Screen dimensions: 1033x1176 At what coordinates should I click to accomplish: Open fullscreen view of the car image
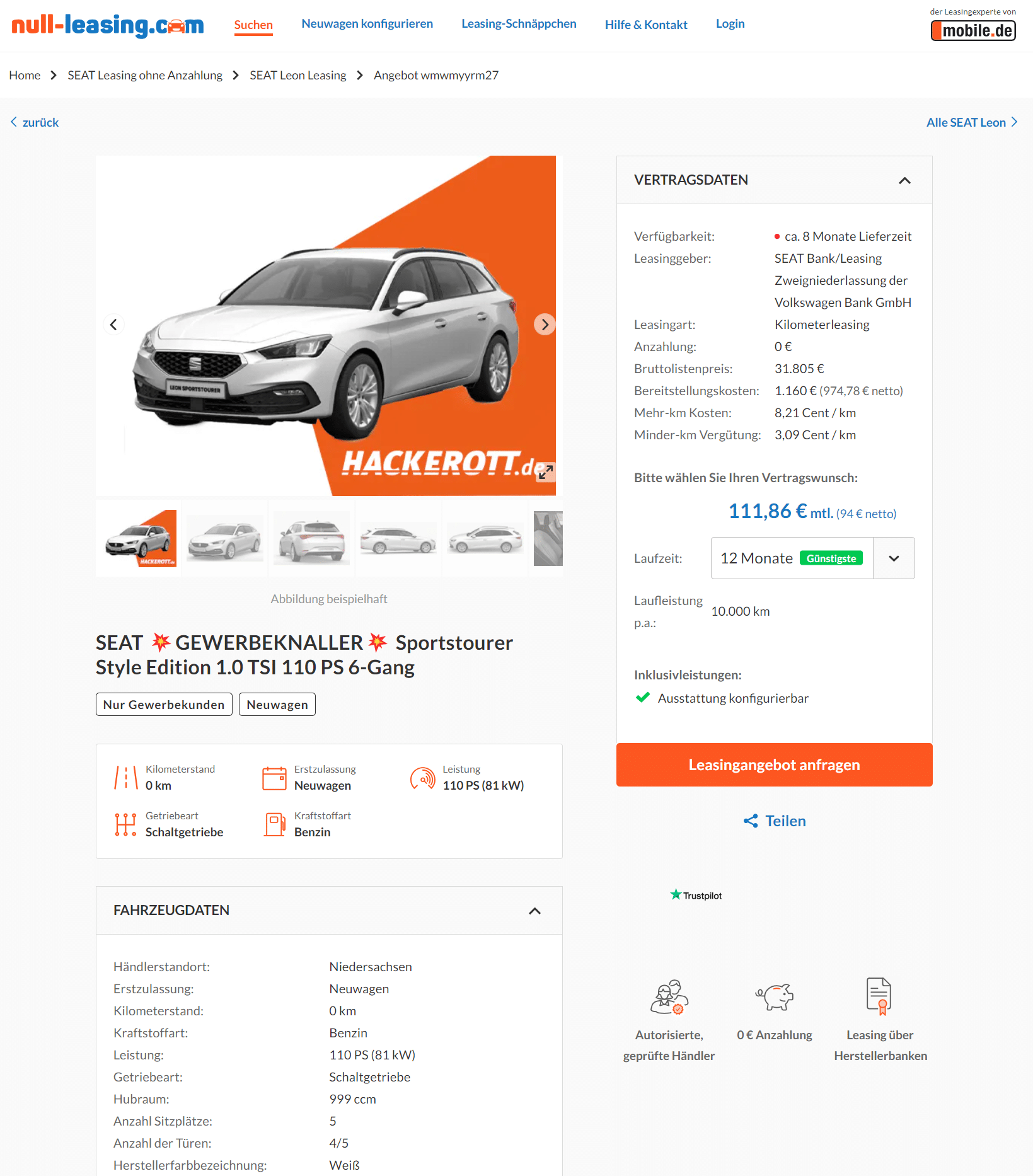[x=545, y=471]
